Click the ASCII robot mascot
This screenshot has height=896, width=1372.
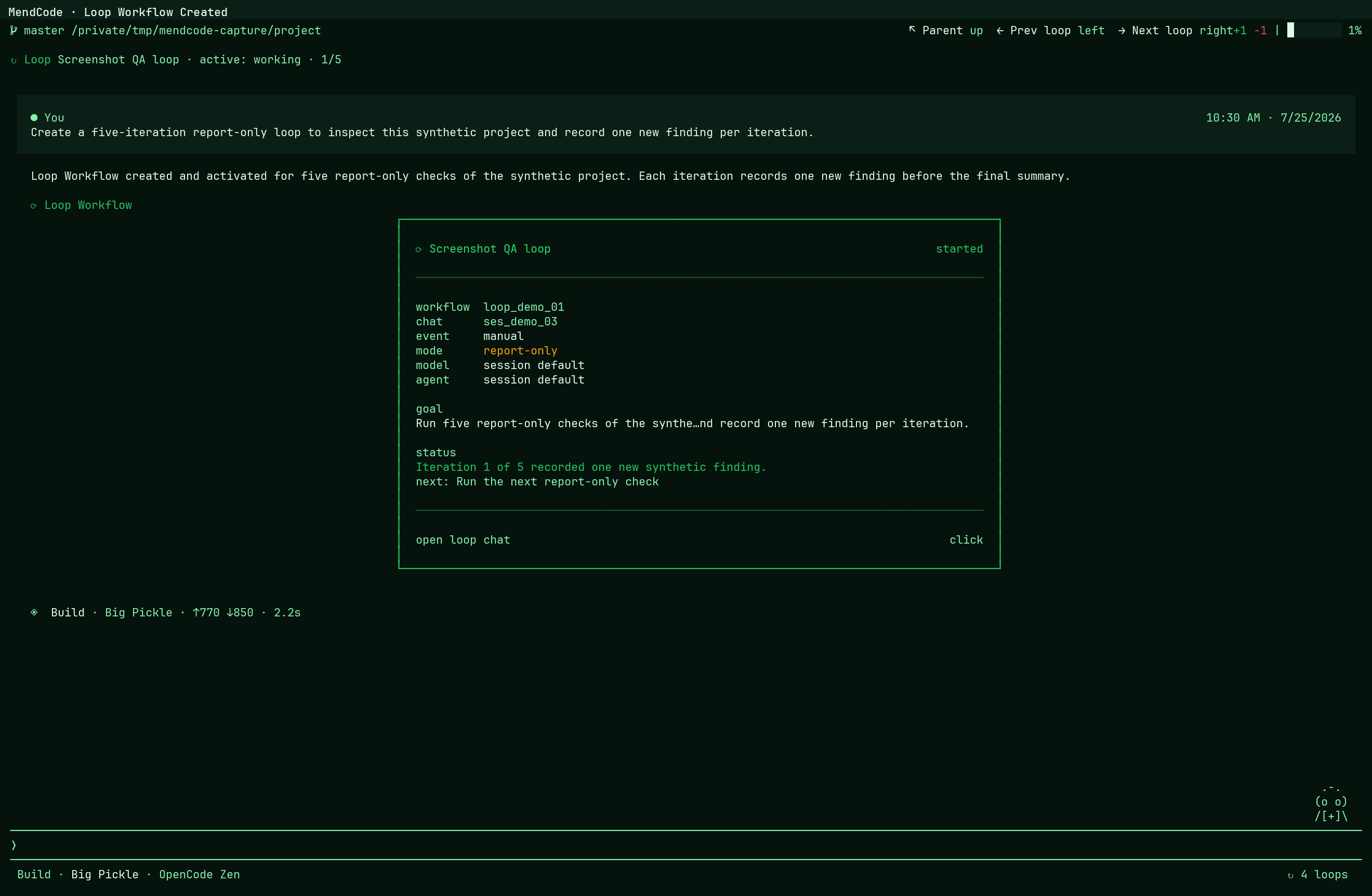1331,802
